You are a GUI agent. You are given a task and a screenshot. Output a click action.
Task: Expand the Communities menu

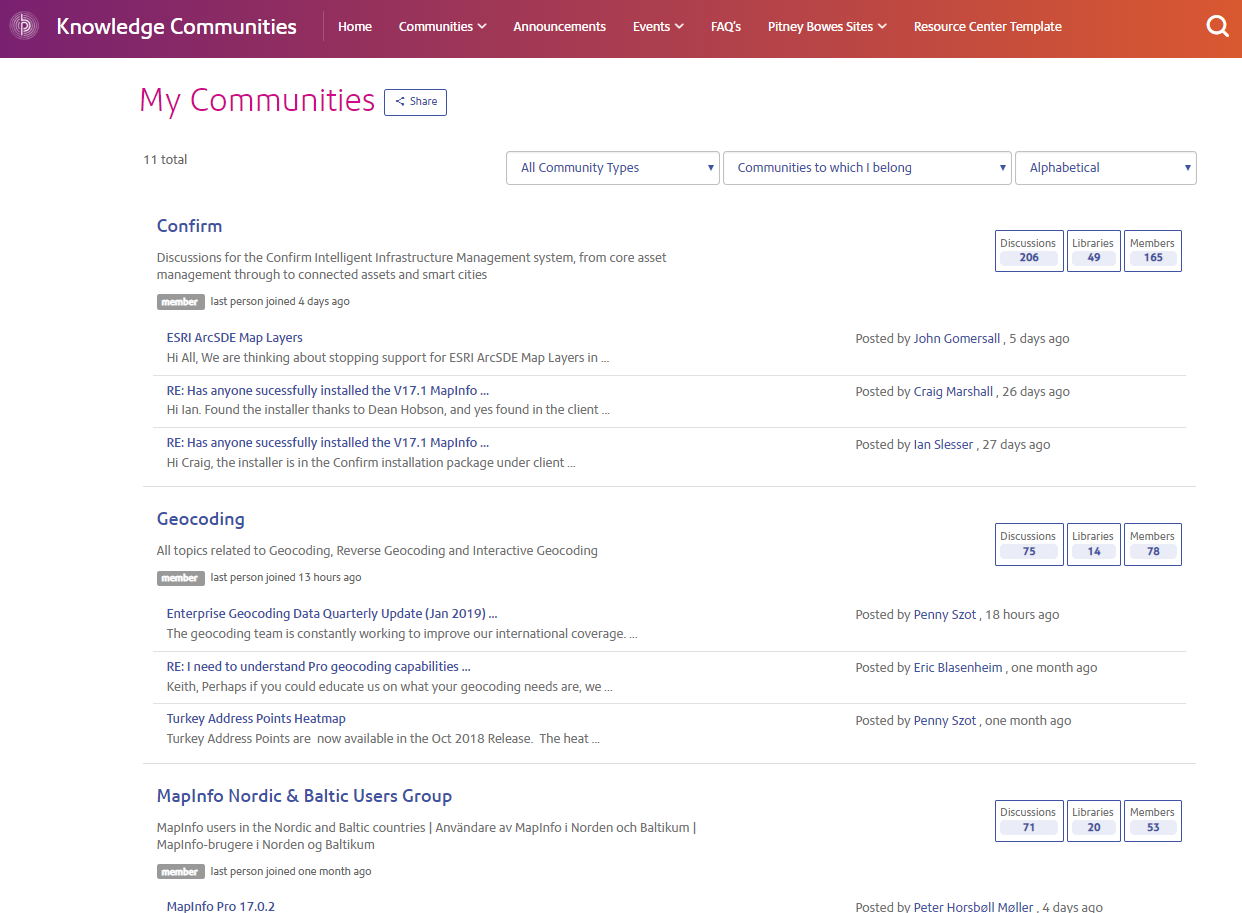(x=442, y=27)
